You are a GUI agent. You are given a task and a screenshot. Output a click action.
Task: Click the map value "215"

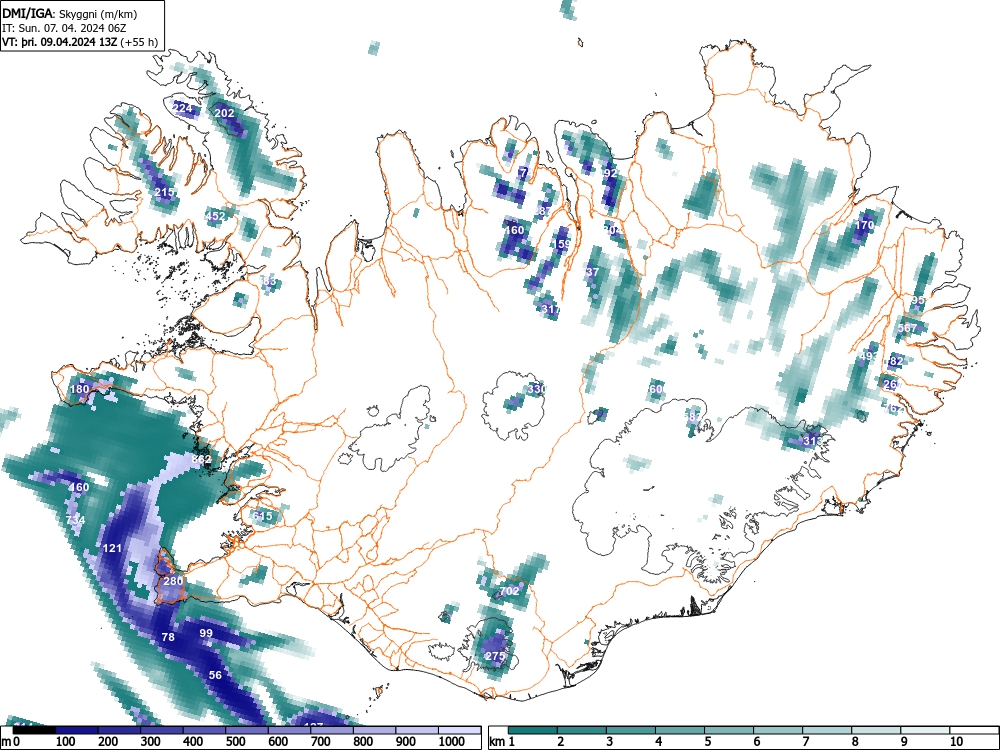164,192
